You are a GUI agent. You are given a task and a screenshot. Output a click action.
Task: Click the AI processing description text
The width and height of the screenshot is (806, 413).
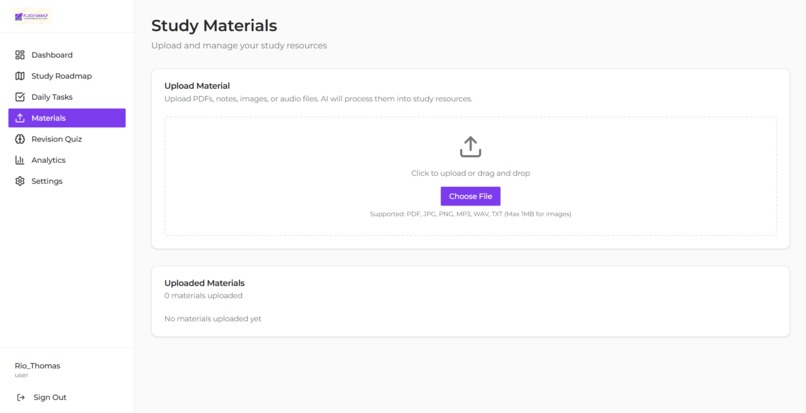click(318, 99)
